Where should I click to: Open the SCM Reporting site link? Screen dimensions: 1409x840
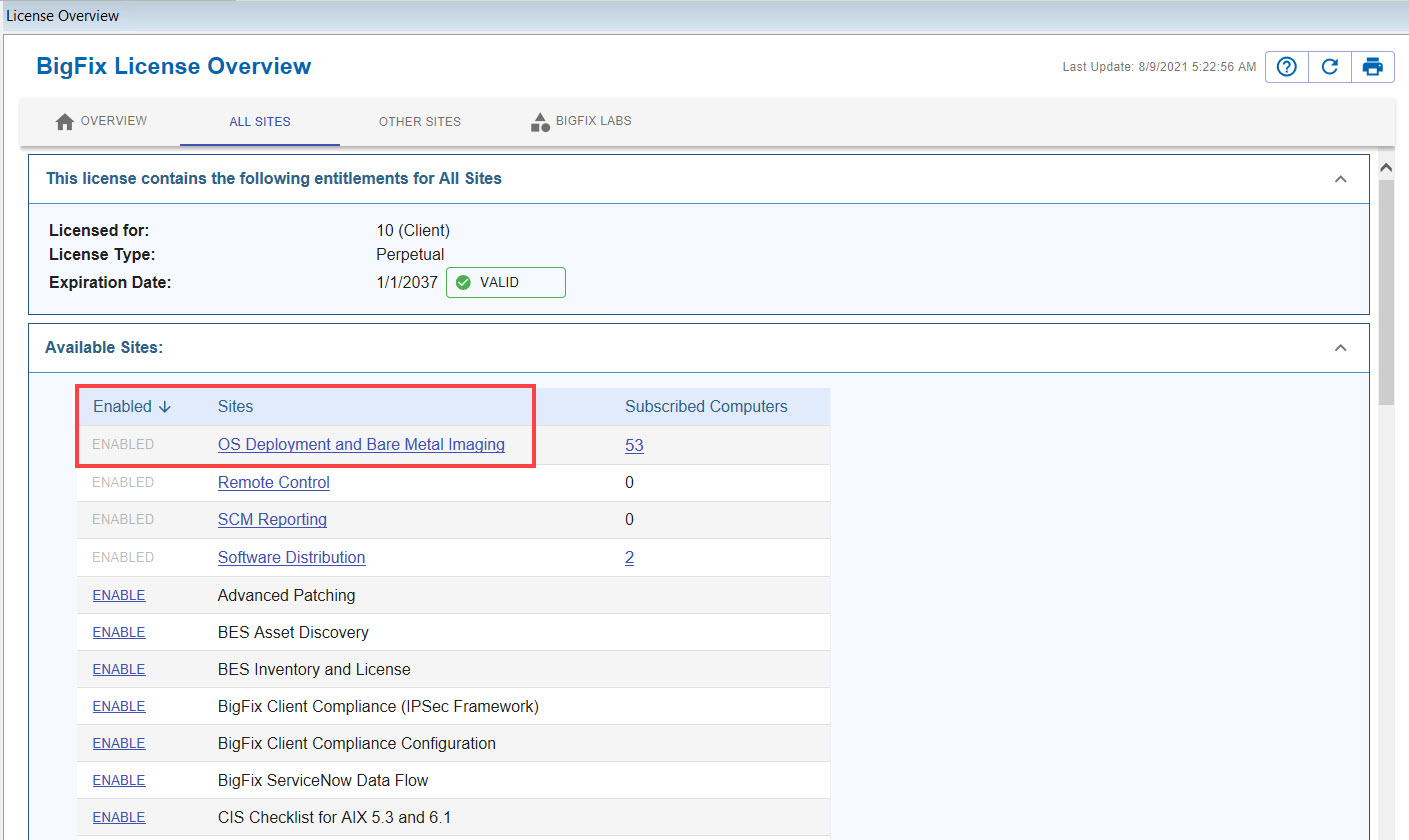click(272, 520)
